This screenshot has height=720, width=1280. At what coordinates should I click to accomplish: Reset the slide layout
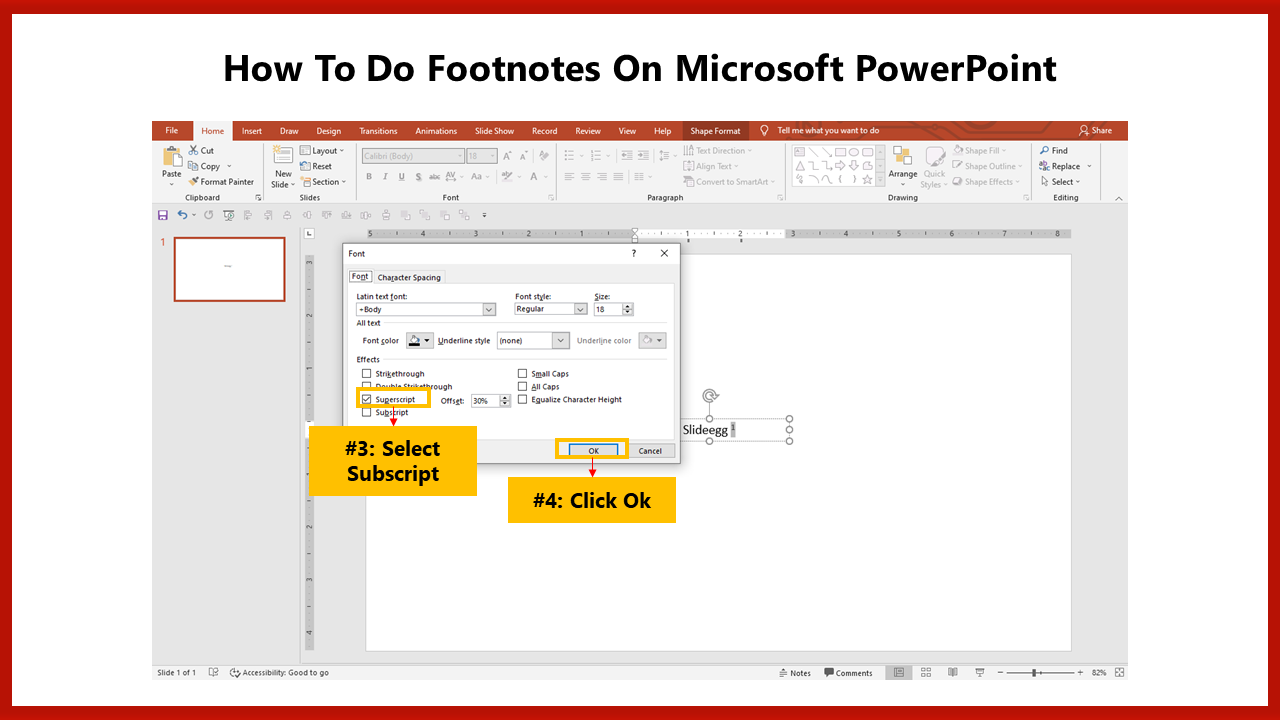click(x=316, y=166)
